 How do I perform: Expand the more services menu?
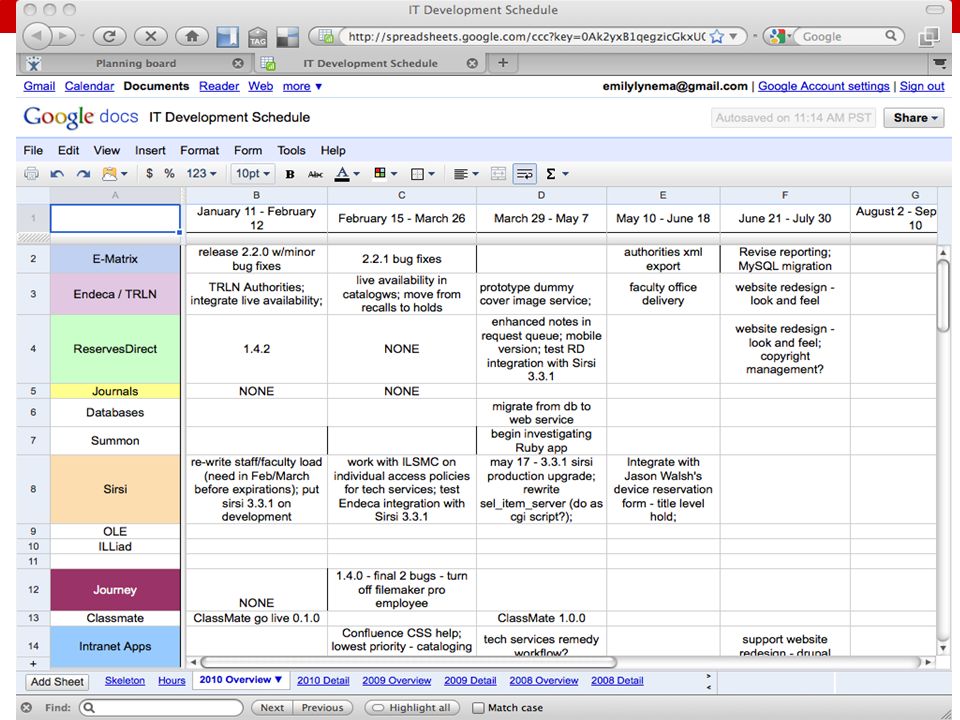pyautogui.click(x=302, y=86)
